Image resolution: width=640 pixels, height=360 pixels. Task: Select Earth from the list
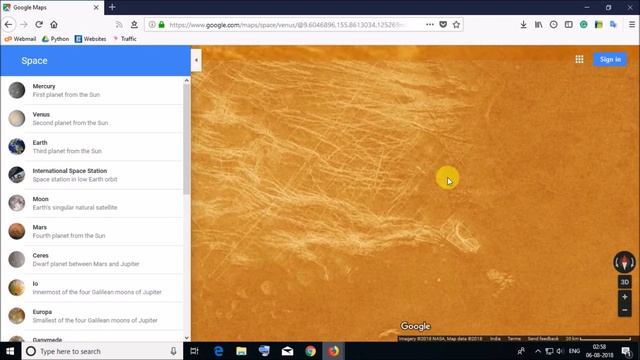(92, 147)
